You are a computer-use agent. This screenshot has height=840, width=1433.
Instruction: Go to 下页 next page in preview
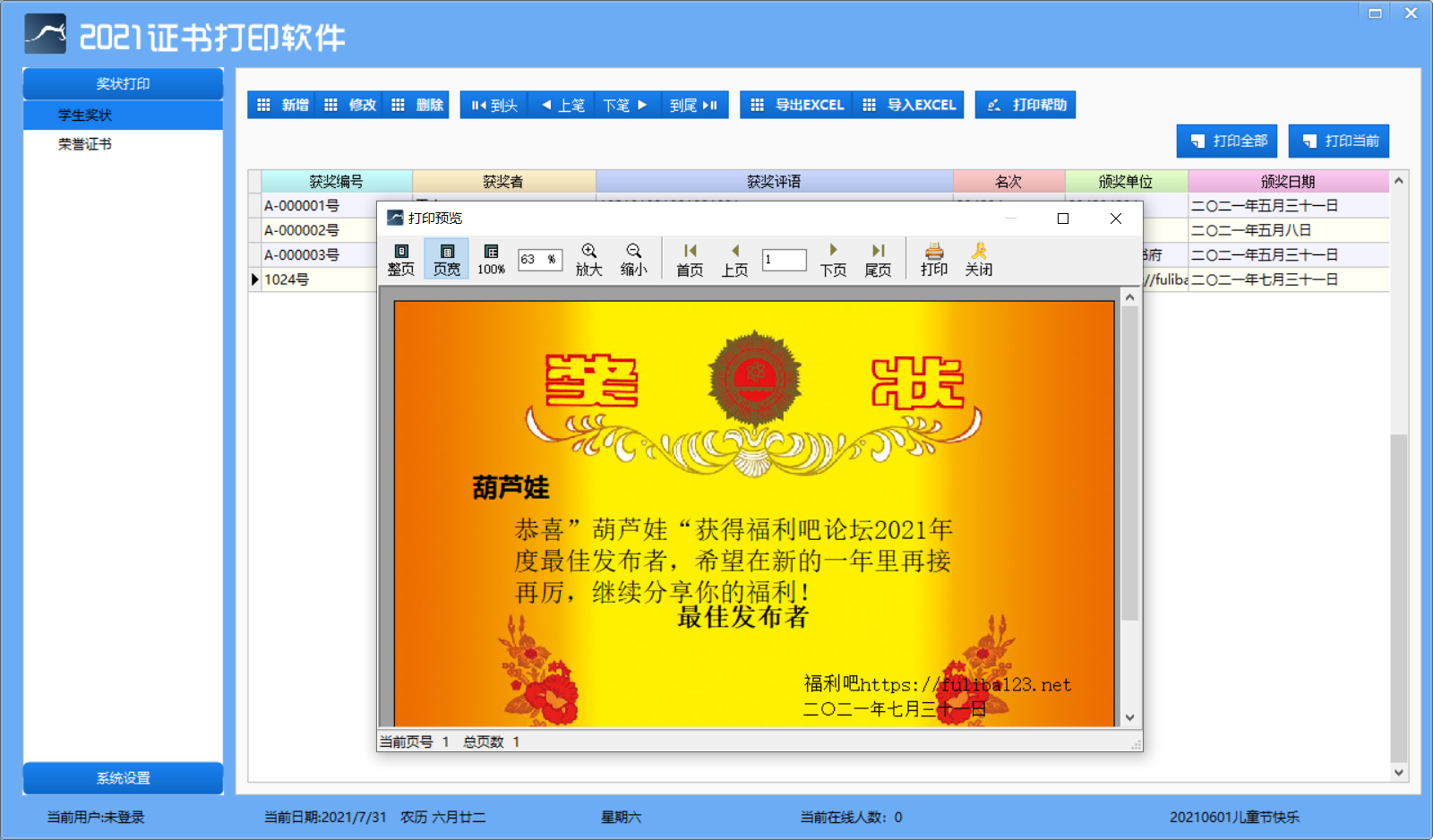[x=833, y=259]
